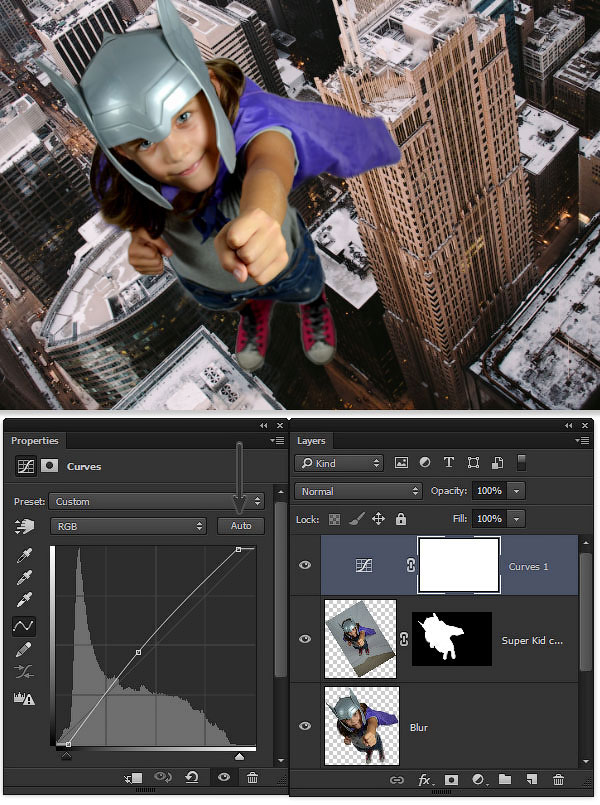Select the Curves adjustment icon in Properties
600x805 pixels.
[26, 466]
